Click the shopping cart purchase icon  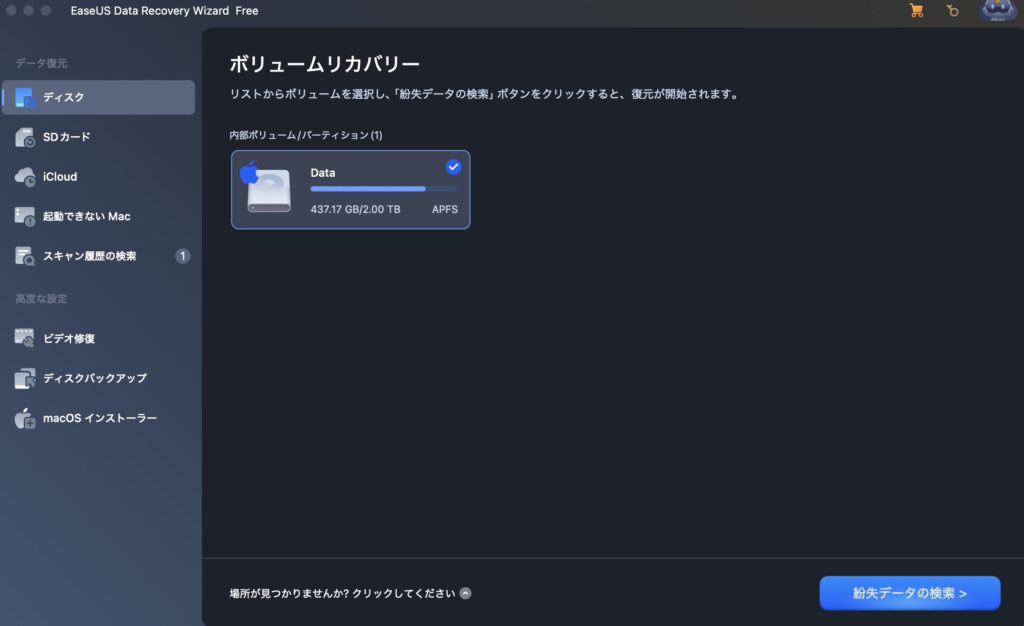click(x=915, y=11)
